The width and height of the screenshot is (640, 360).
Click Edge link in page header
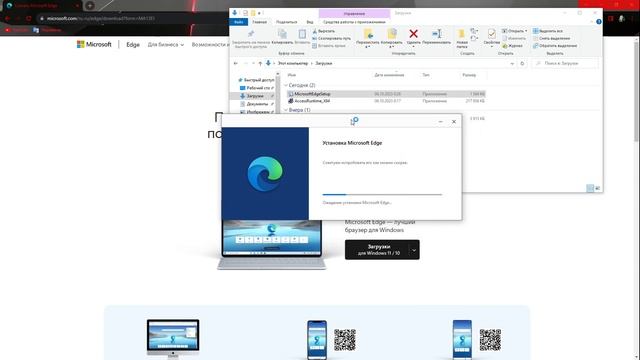point(133,44)
